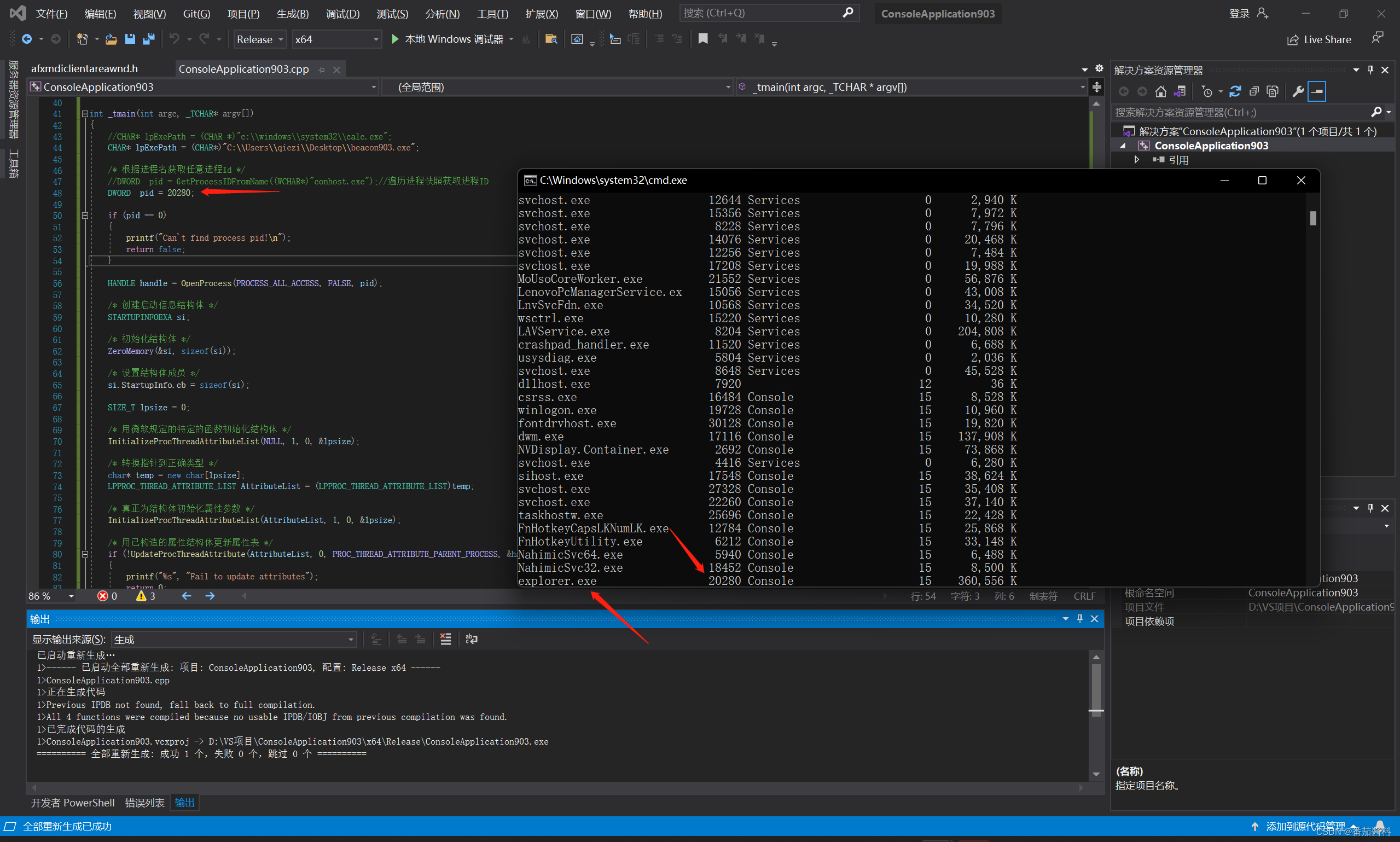The height and width of the screenshot is (842, 1400).
Task: Switch to the afxmdiclientareawnd.h tab
Action: pos(84,68)
